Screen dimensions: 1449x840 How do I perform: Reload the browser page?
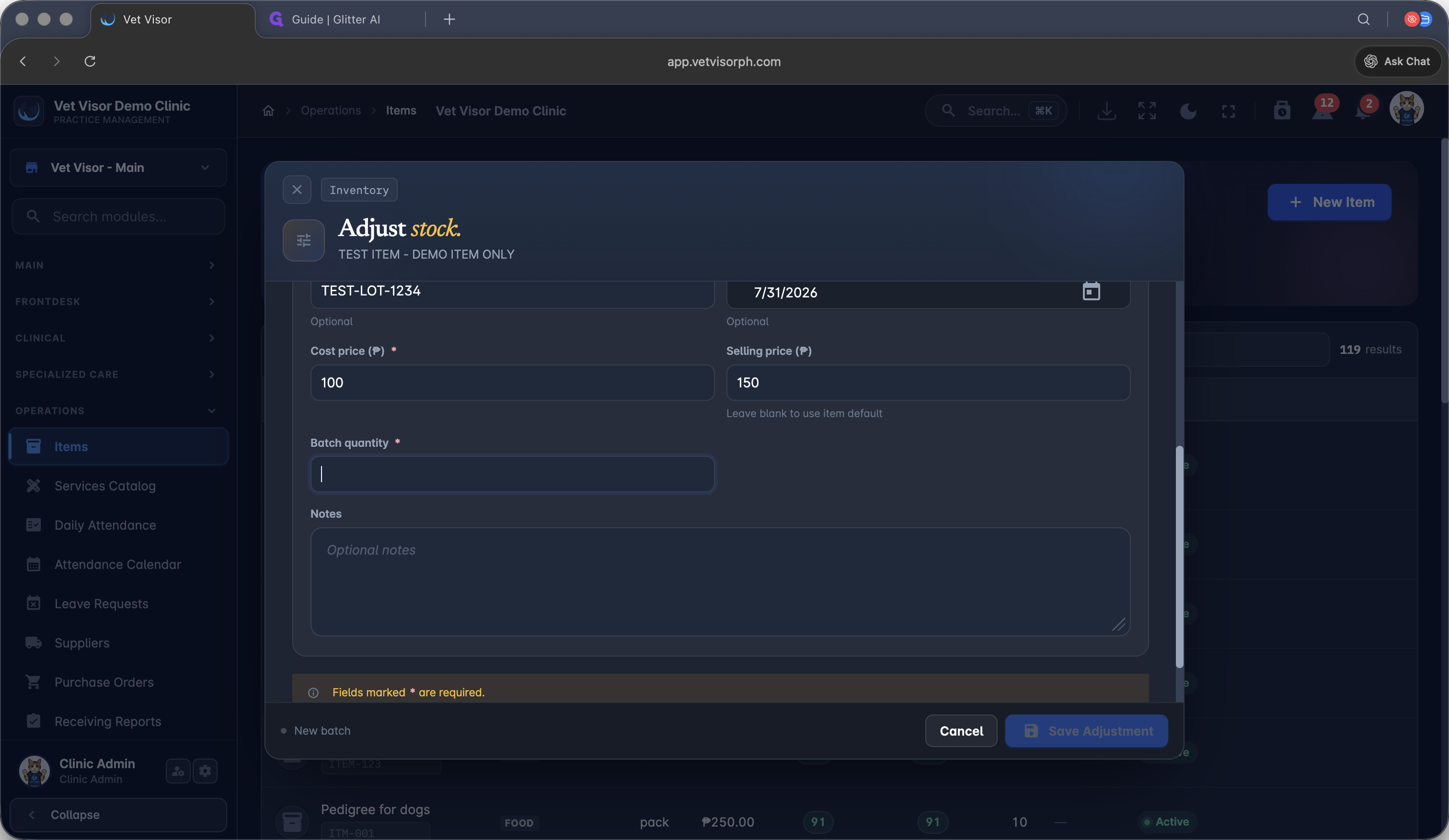(90, 61)
